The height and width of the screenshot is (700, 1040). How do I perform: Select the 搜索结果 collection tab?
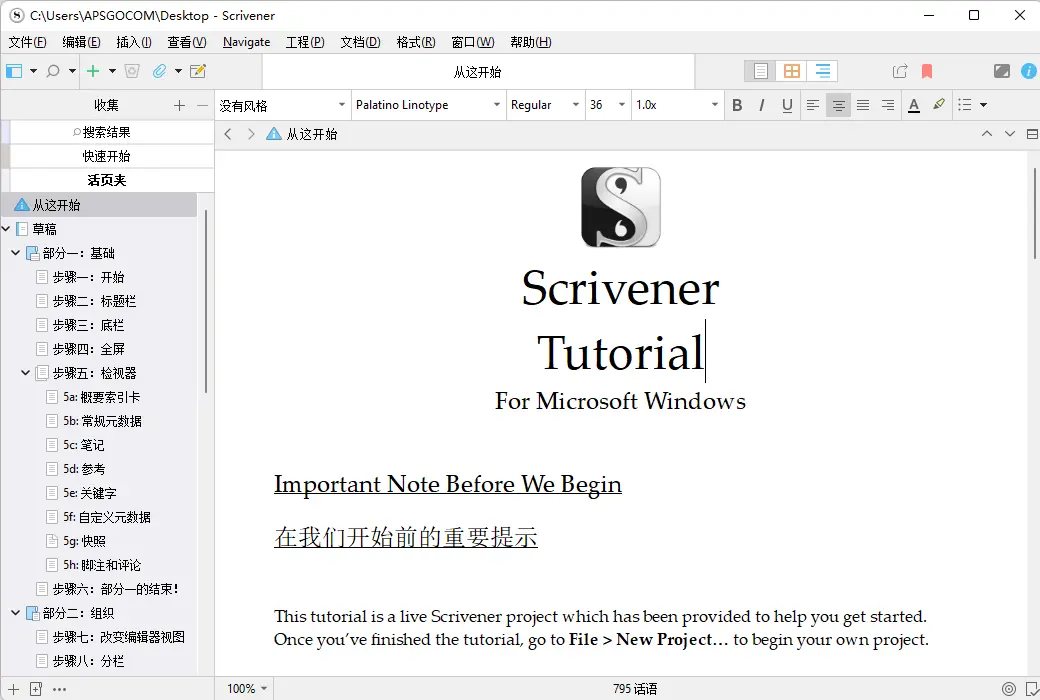tap(107, 132)
